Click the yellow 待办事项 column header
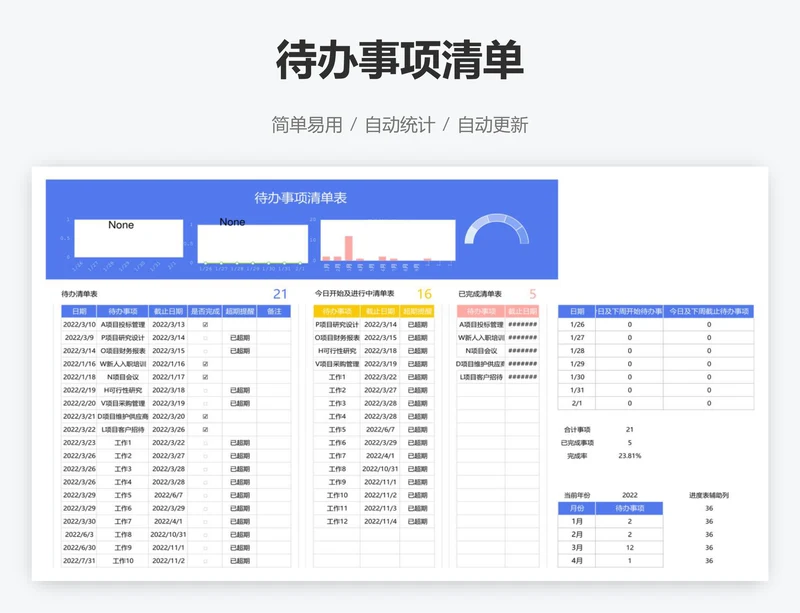 tap(337, 311)
